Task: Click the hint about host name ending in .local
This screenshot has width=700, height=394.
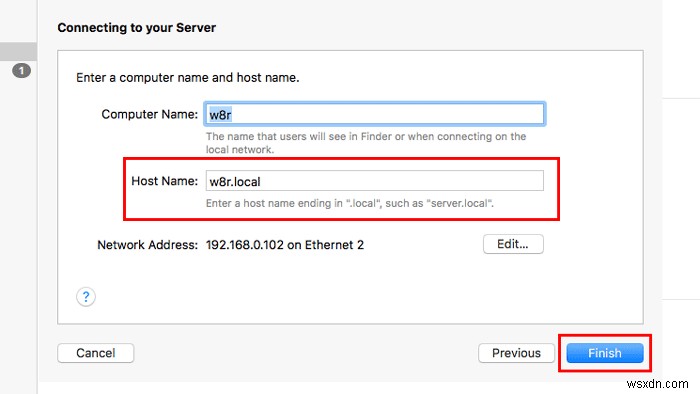Action: click(350, 203)
